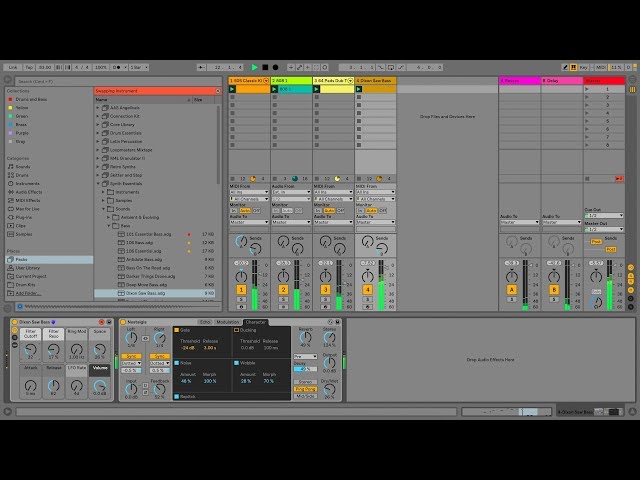The image size is (640, 480).
Task: Switch to the Echo tab in Nostalgia
Action: [204, 322]
